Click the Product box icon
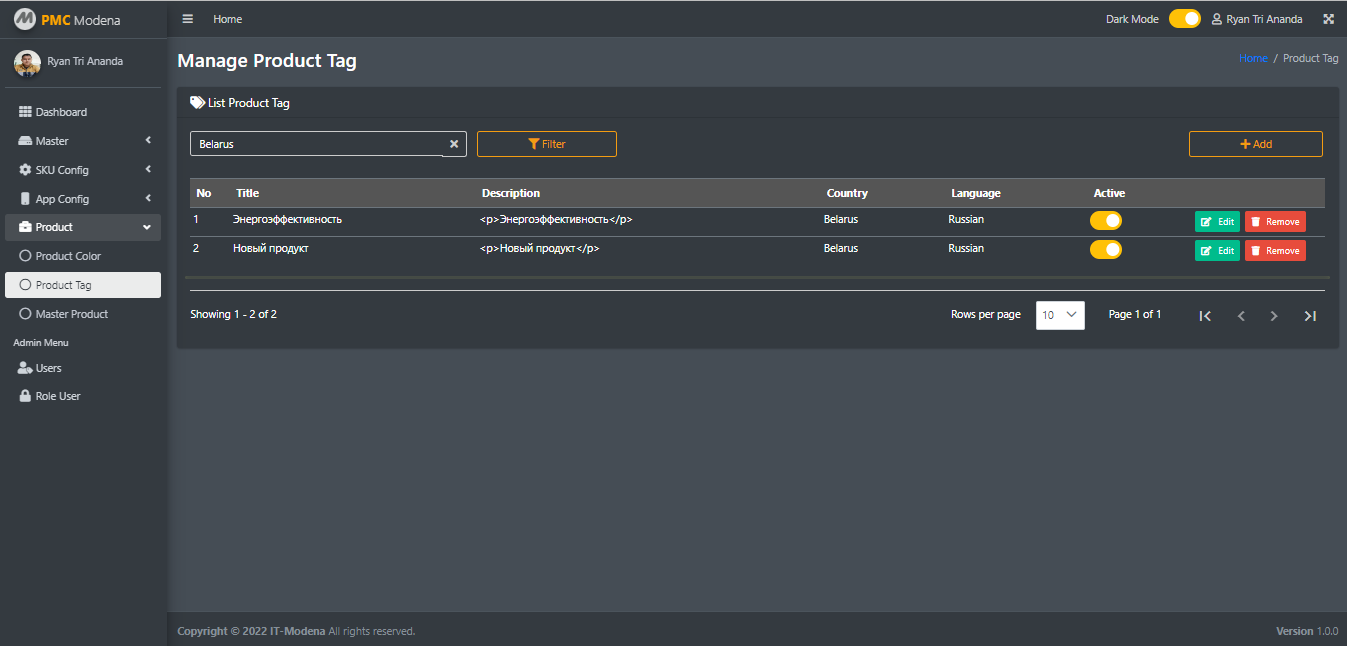The height and width of the screenshot is (646, 1347). pos(26,227)
